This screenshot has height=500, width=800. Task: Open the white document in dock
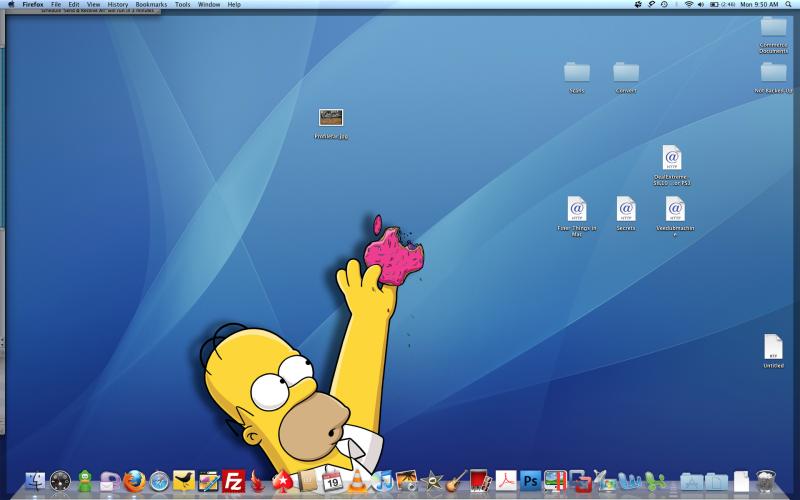point(741,481)
